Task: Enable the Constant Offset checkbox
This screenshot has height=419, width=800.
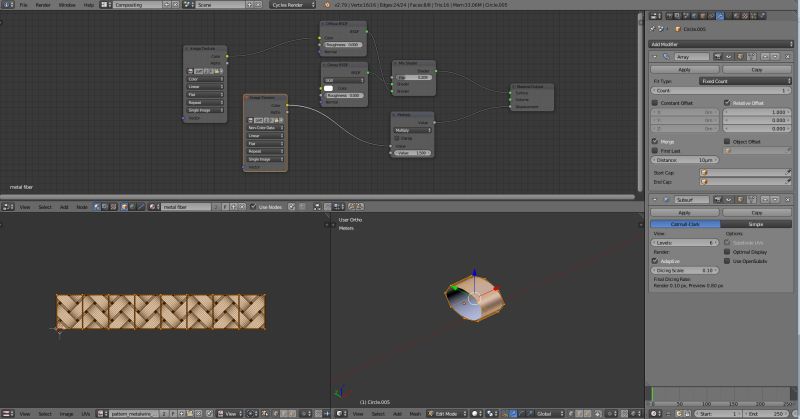Action: click(x=655, y=103)
